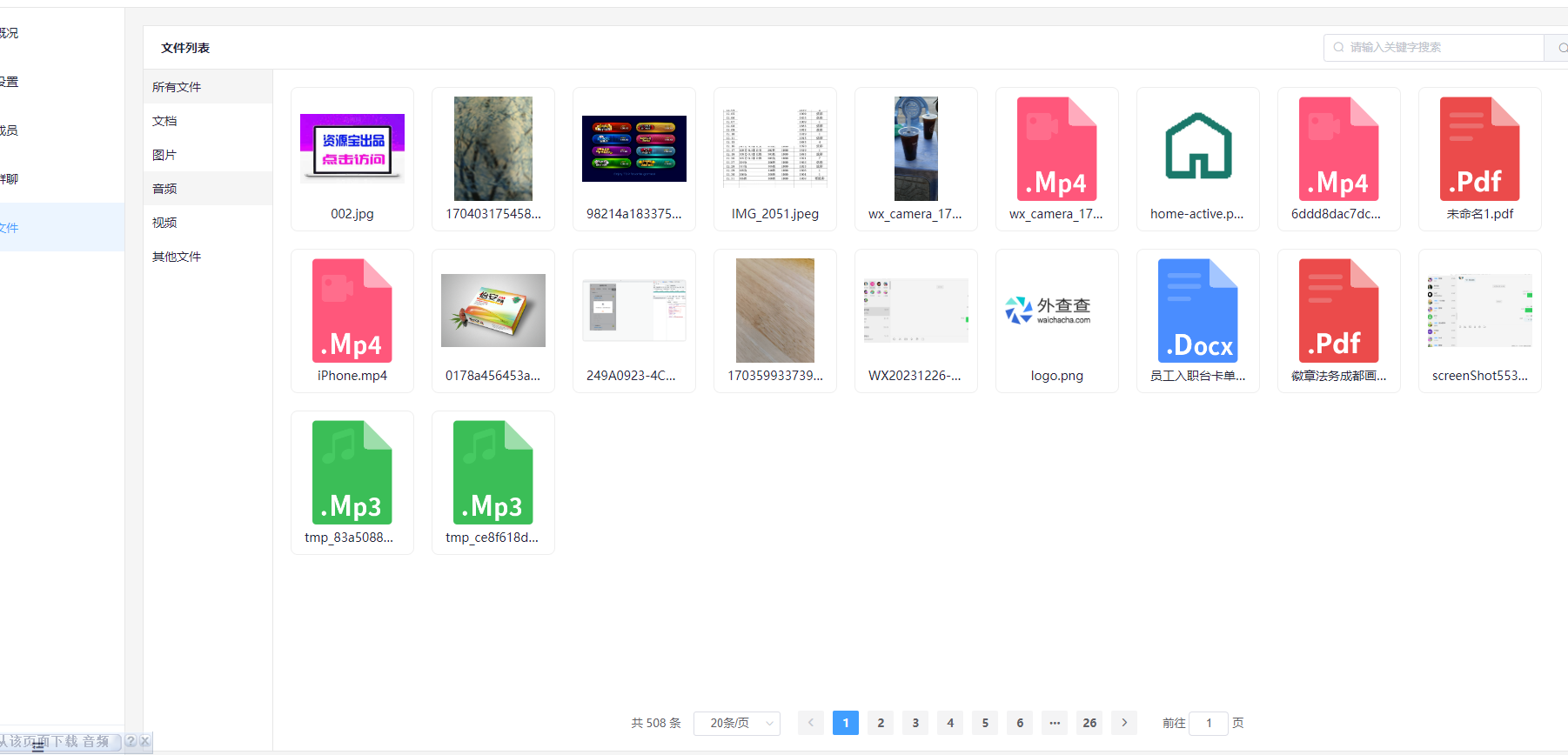Click the 前往 page number input box
The image size is (1568, 755).
click(1209, 723)
